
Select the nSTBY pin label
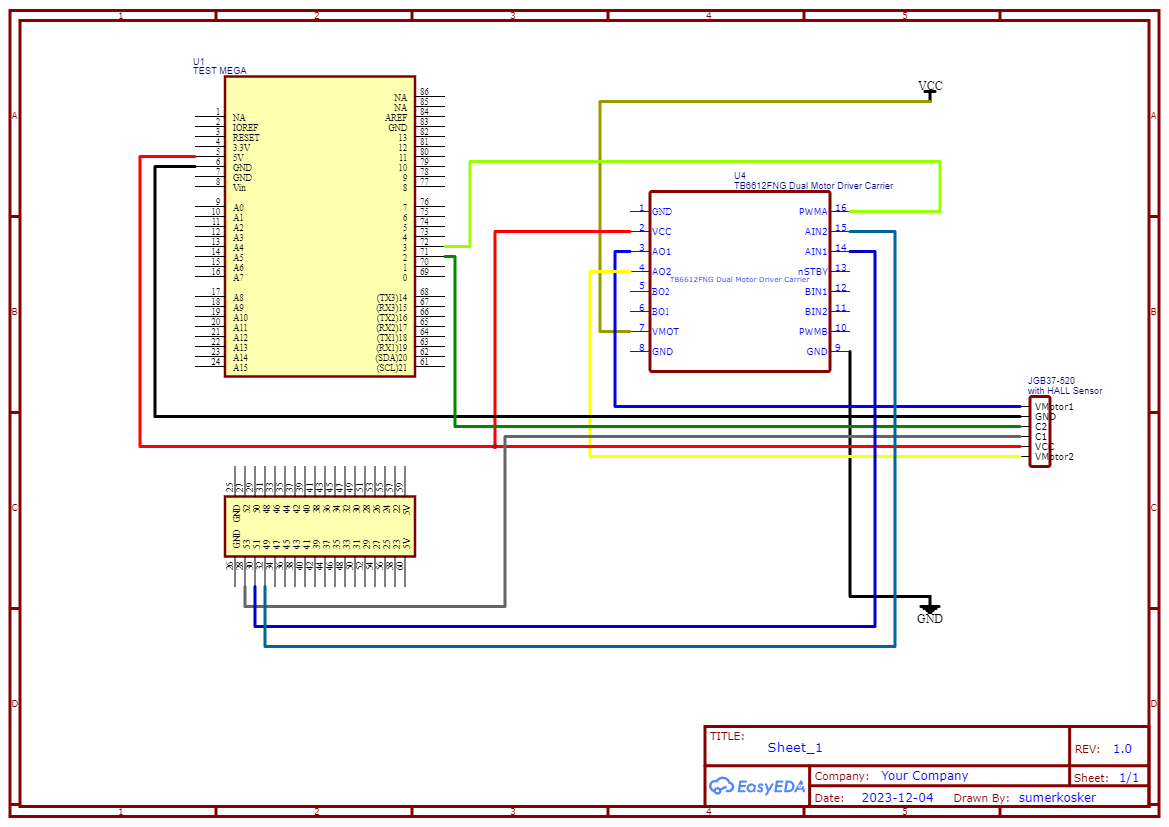(x=812, y=272)
